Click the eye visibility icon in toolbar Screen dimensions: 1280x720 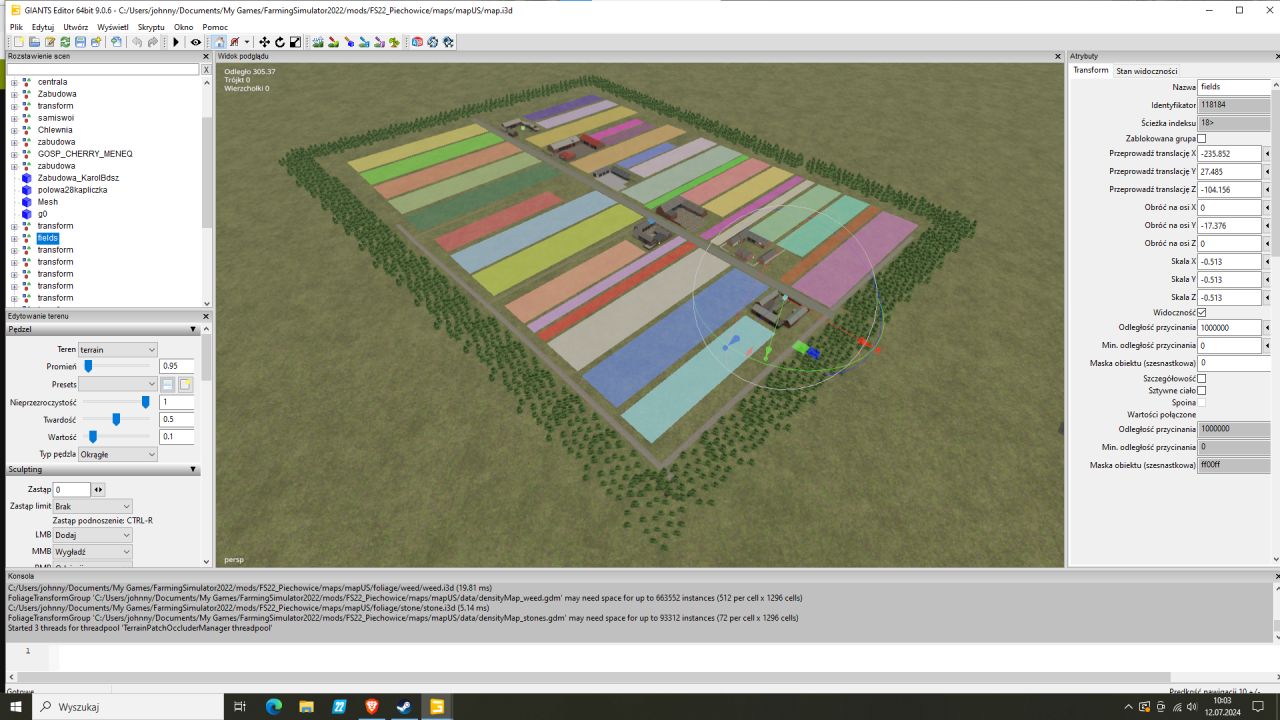point(196,42)
